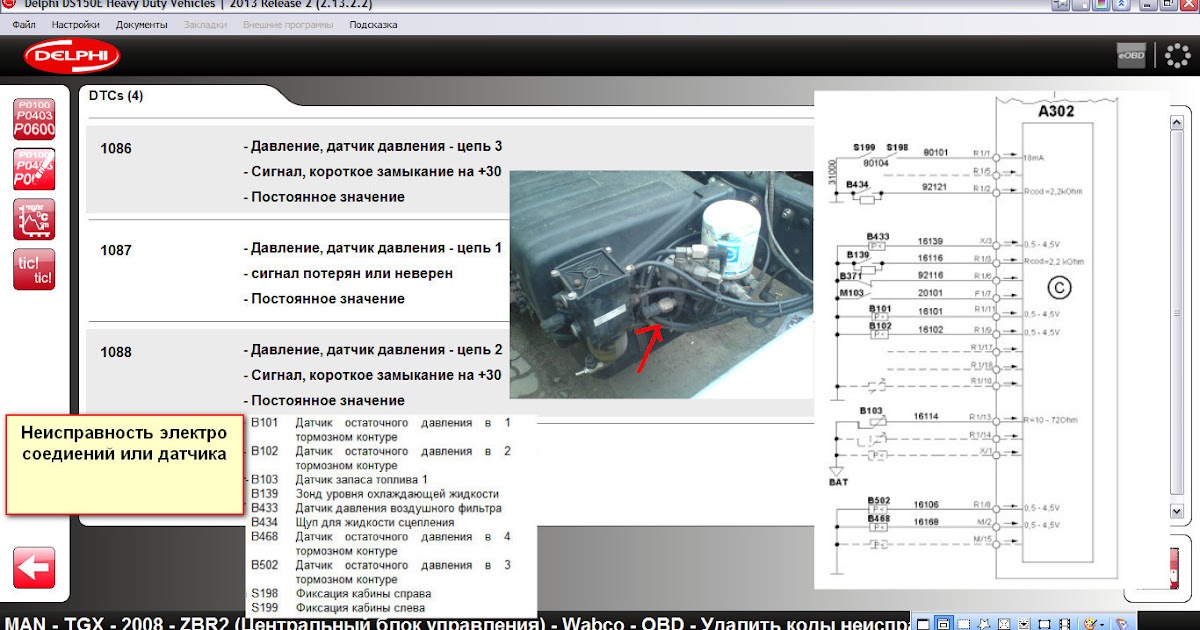The height and width of the screenshot is (630, 1200).
Task: Choose Capture Window/Object in the capture toolbar
Action: coord(943,624)
